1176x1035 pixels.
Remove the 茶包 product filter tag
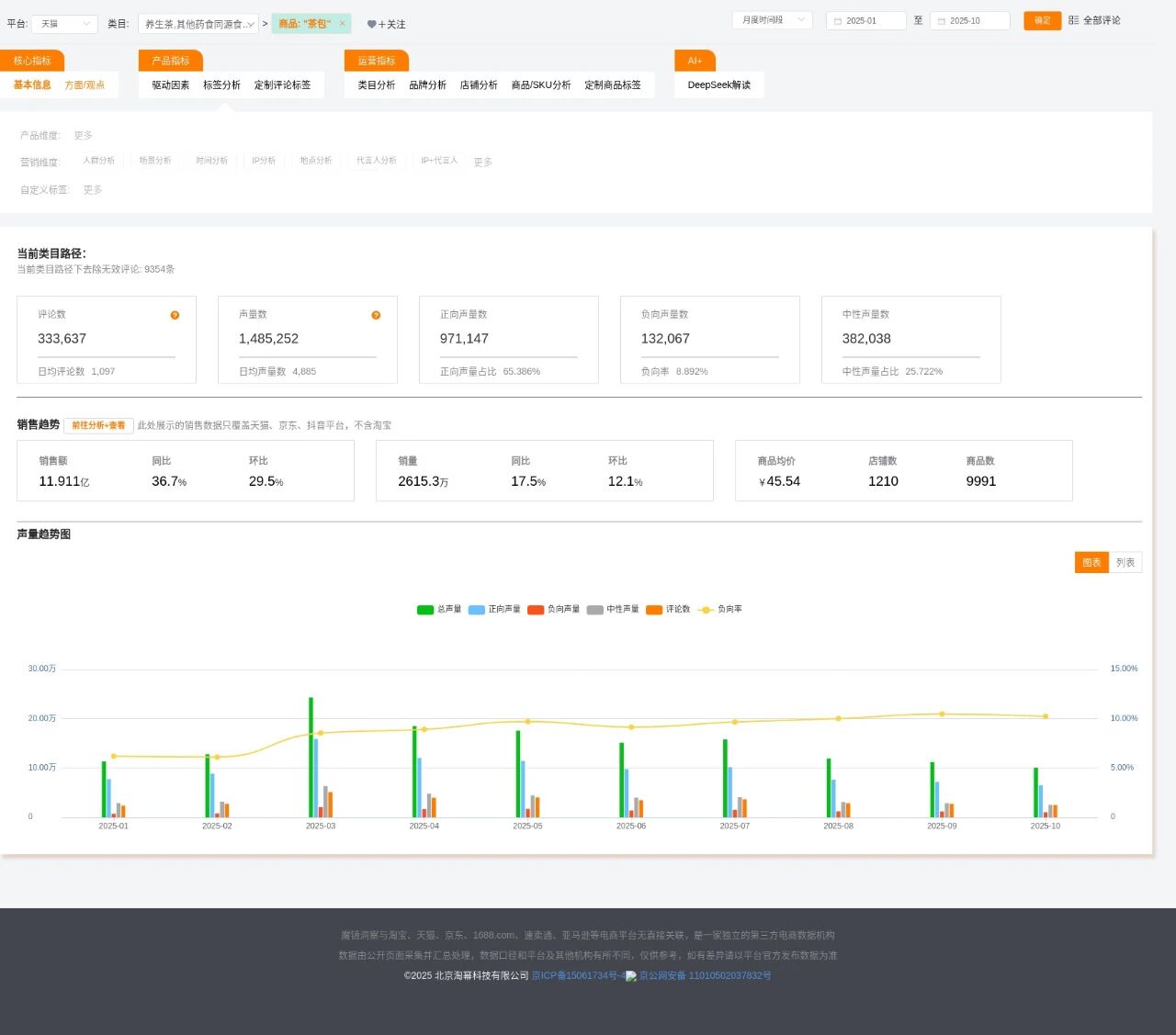[x=343, y=24]
